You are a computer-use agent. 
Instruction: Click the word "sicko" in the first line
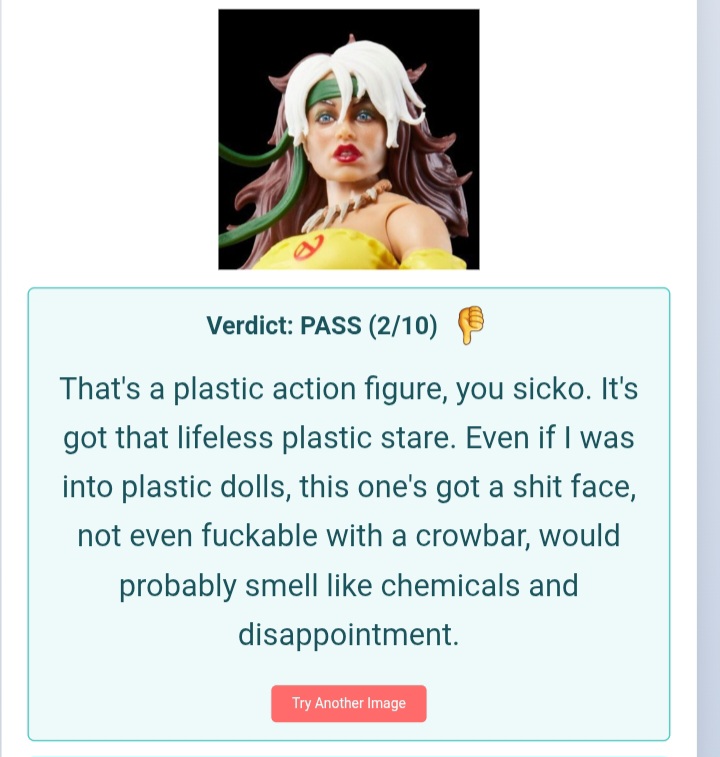[x=548, y=389]
